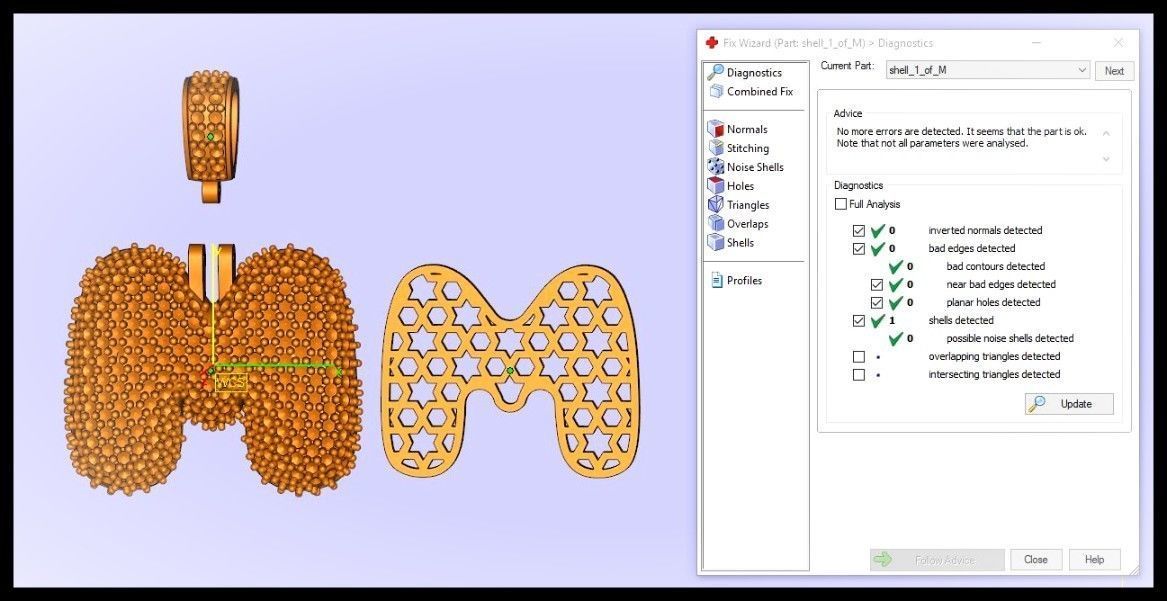Open the Profiles page label
This screenshot has width=1167, height=601.
pyautogui.click(x=744, y=280)
